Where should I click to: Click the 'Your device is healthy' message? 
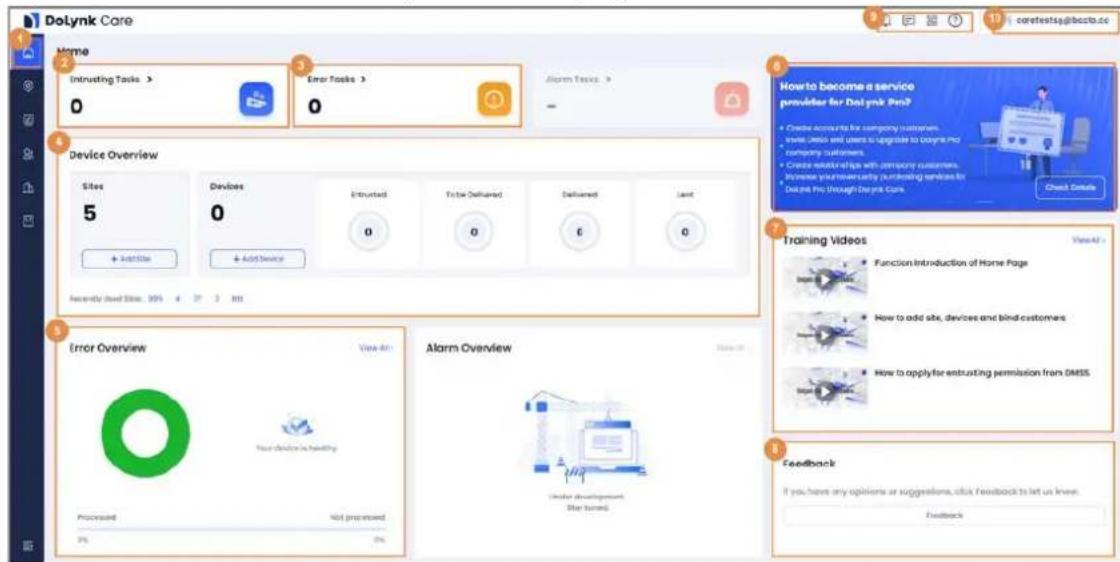click(296, 448)
